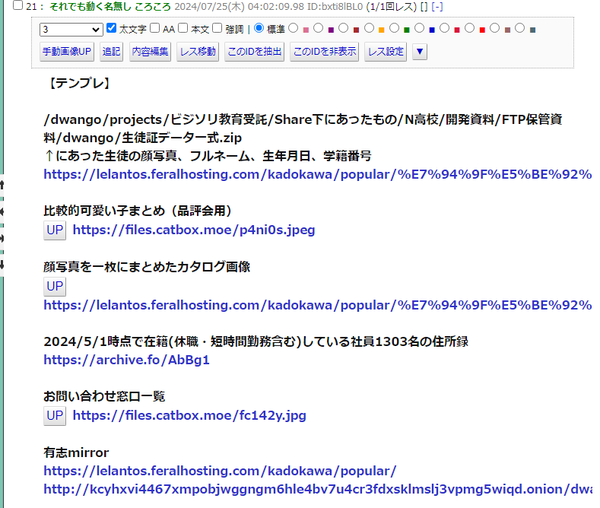Screen dimensions: 600x508
Task: Enable the AA checkbox
Action: tap(155, 28)
